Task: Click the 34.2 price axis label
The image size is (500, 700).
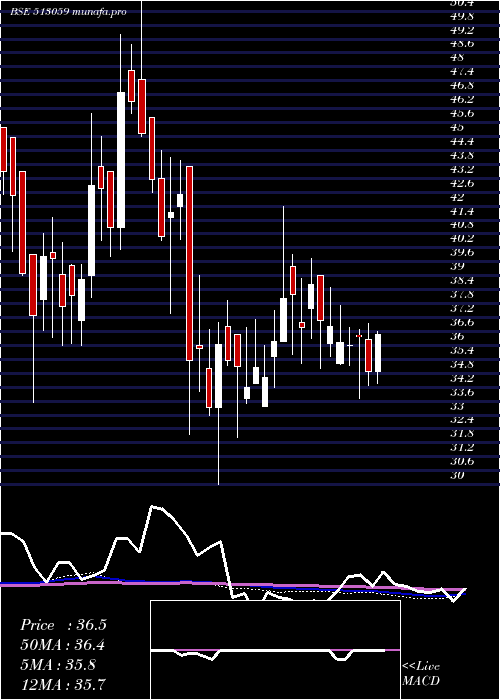Action: (x=462, y=378)
